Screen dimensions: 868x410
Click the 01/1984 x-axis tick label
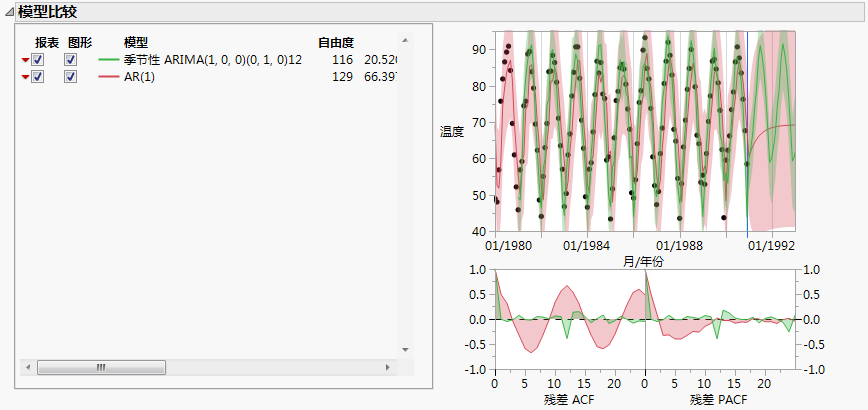(x=588, y=245)
